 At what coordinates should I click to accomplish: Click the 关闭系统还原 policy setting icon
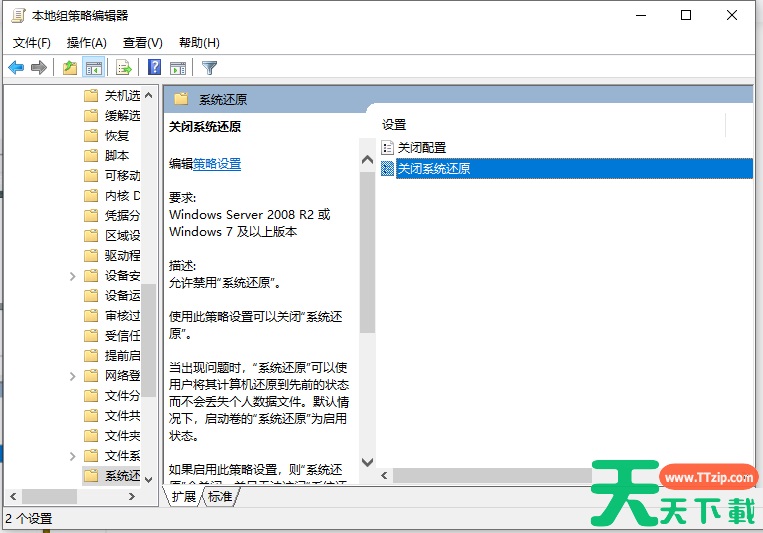387,168
